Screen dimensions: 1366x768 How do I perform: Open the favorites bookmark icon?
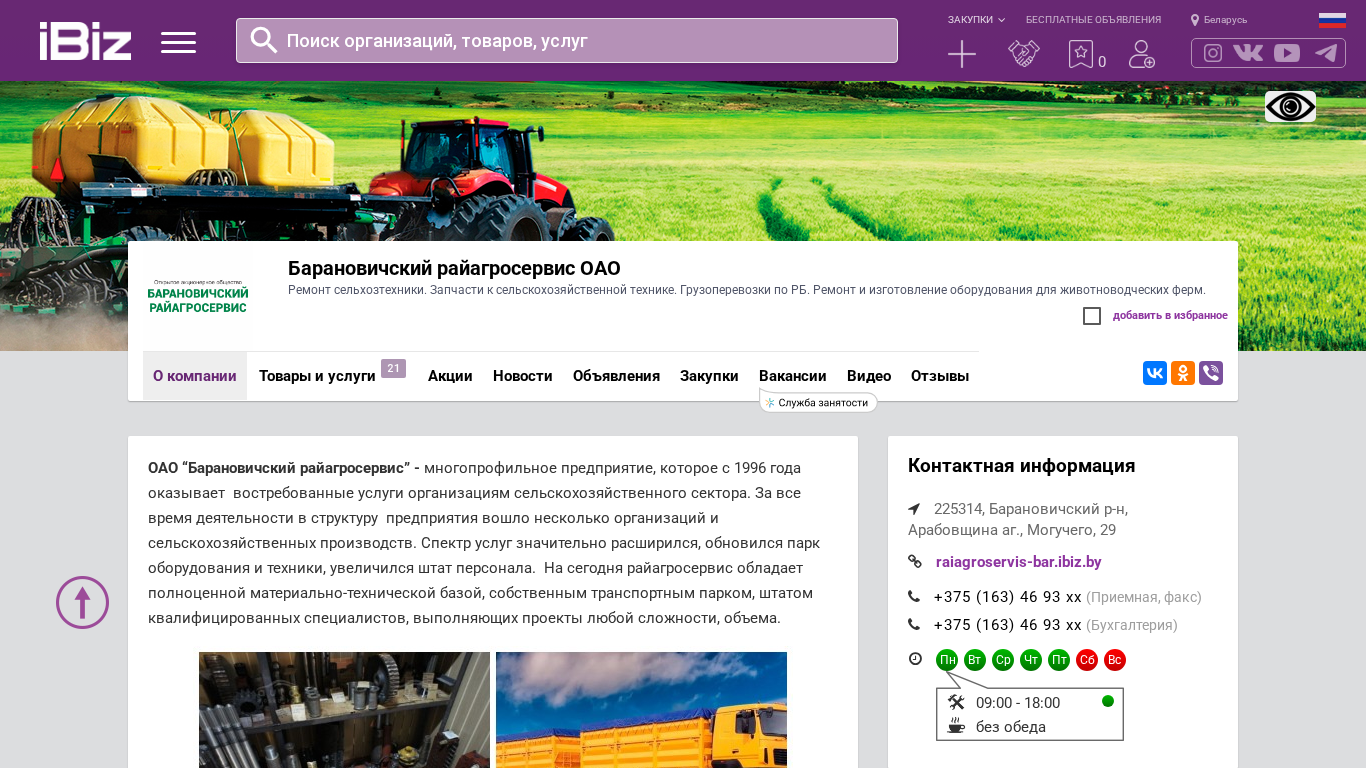click(1080, 54)
